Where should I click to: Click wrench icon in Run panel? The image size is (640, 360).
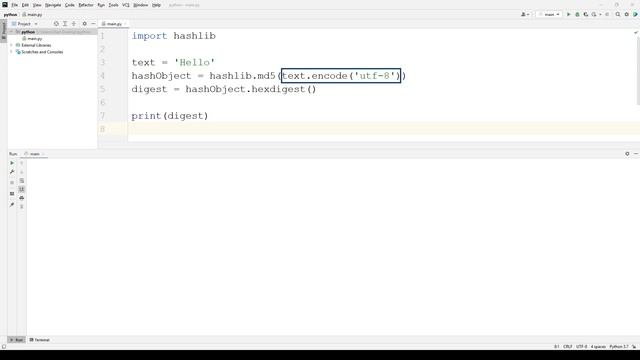click(x=12, y=172)
